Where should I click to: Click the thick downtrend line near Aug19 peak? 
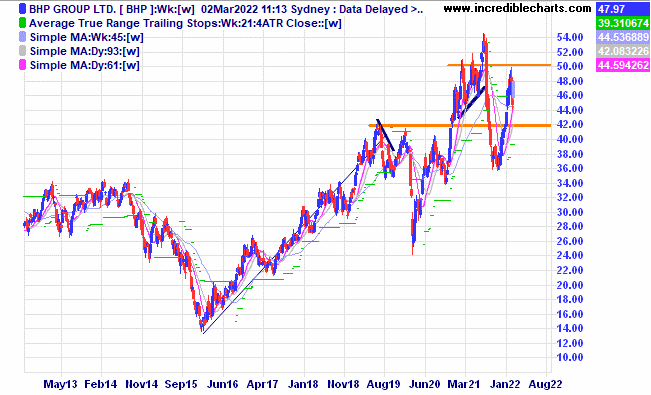[385, 135]
